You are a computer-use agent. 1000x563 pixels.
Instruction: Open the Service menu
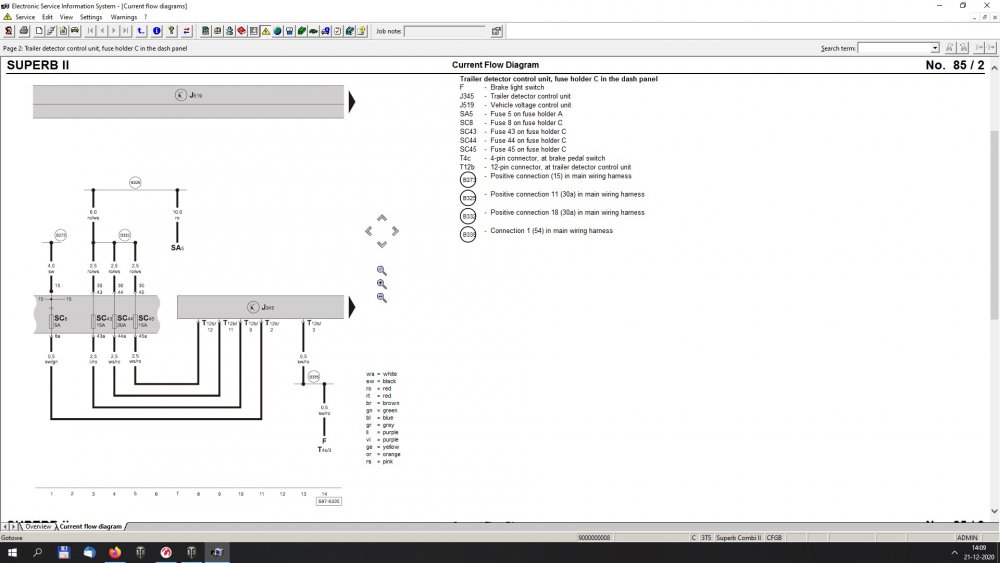[25, 17]
